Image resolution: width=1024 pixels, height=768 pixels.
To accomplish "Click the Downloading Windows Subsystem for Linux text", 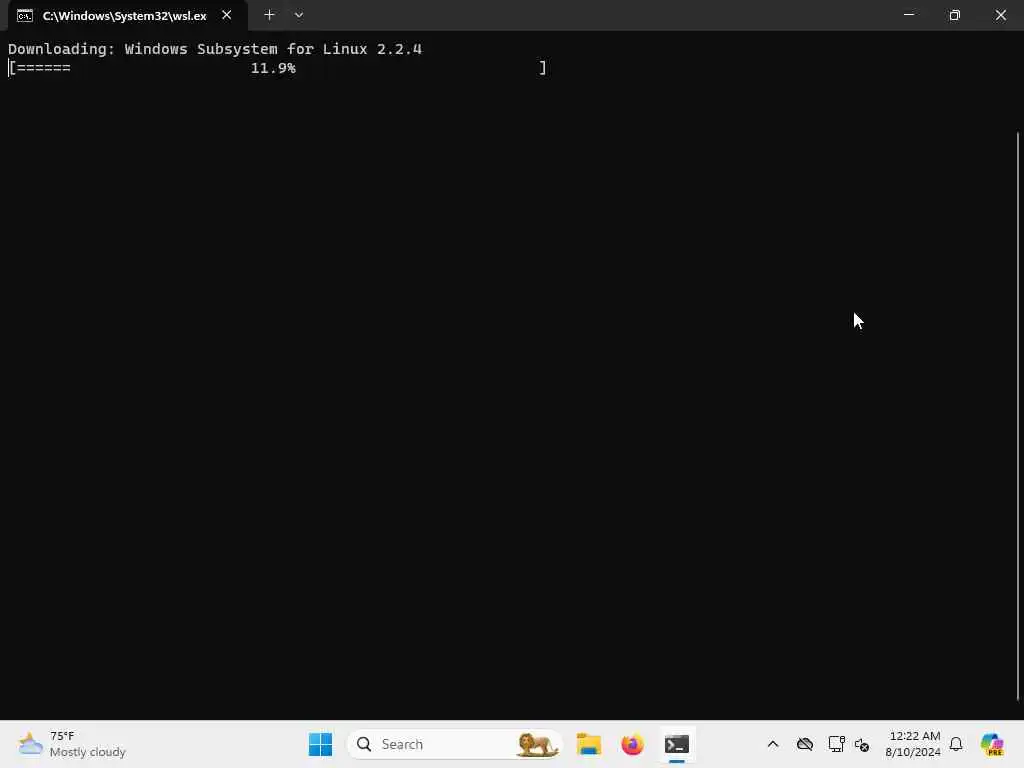I will 215,49.
